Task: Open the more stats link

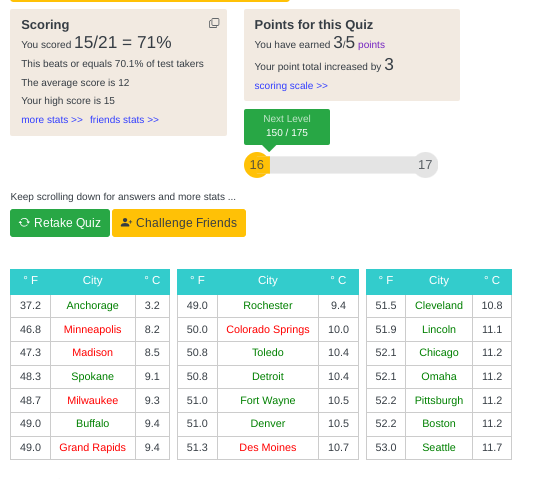Action: point(52,119)
